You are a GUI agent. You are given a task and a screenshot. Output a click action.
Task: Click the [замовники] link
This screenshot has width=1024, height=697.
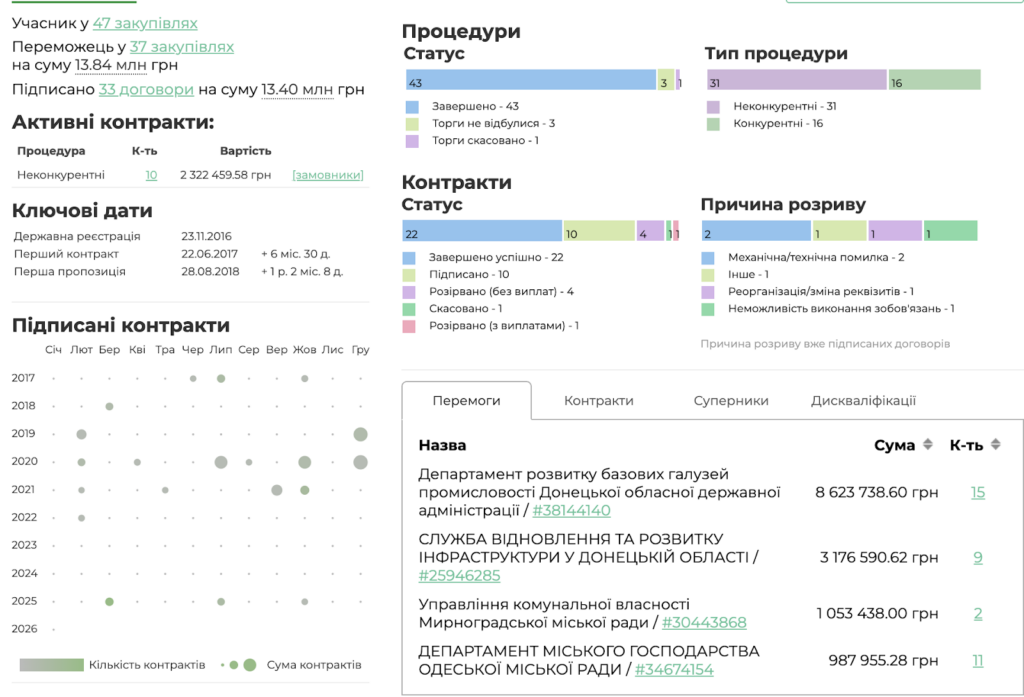[x=328, y=175]
